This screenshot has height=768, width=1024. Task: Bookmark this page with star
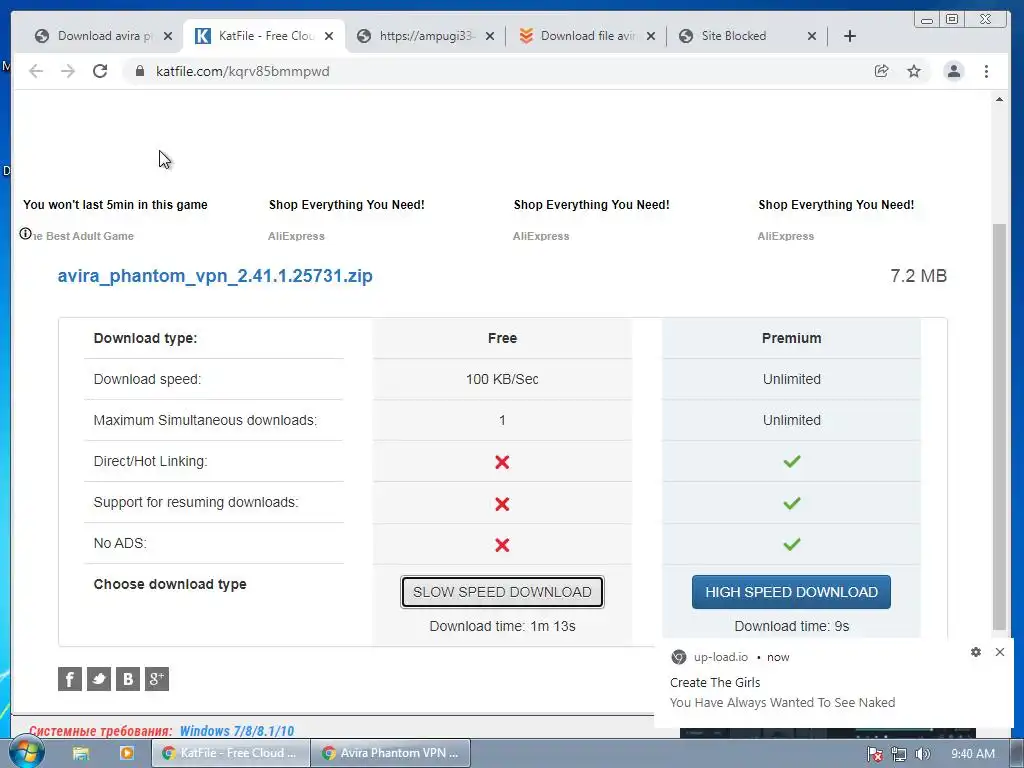tap(914, 71)
